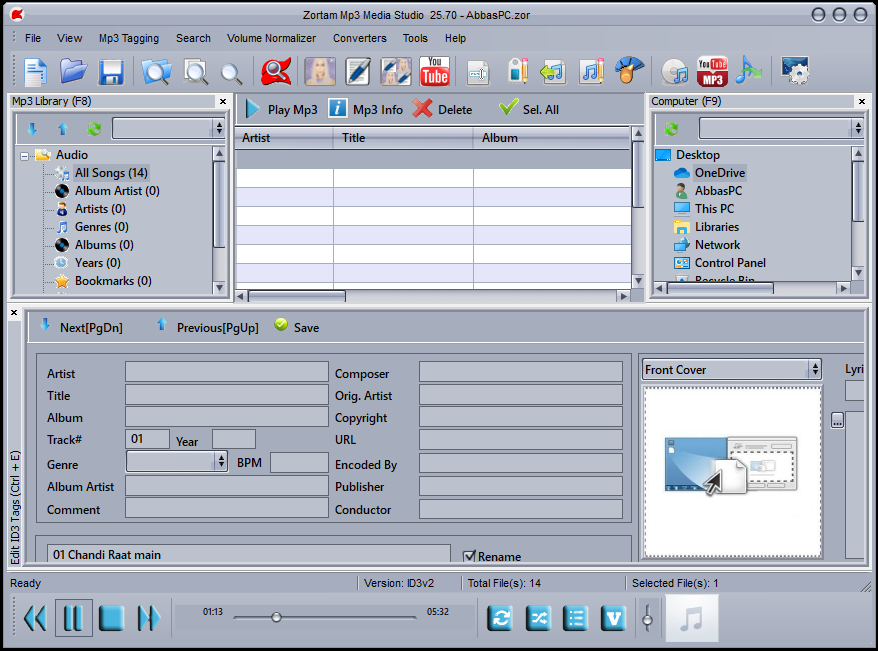Toggle shuffle playback icon

click(x=538, y=619)
